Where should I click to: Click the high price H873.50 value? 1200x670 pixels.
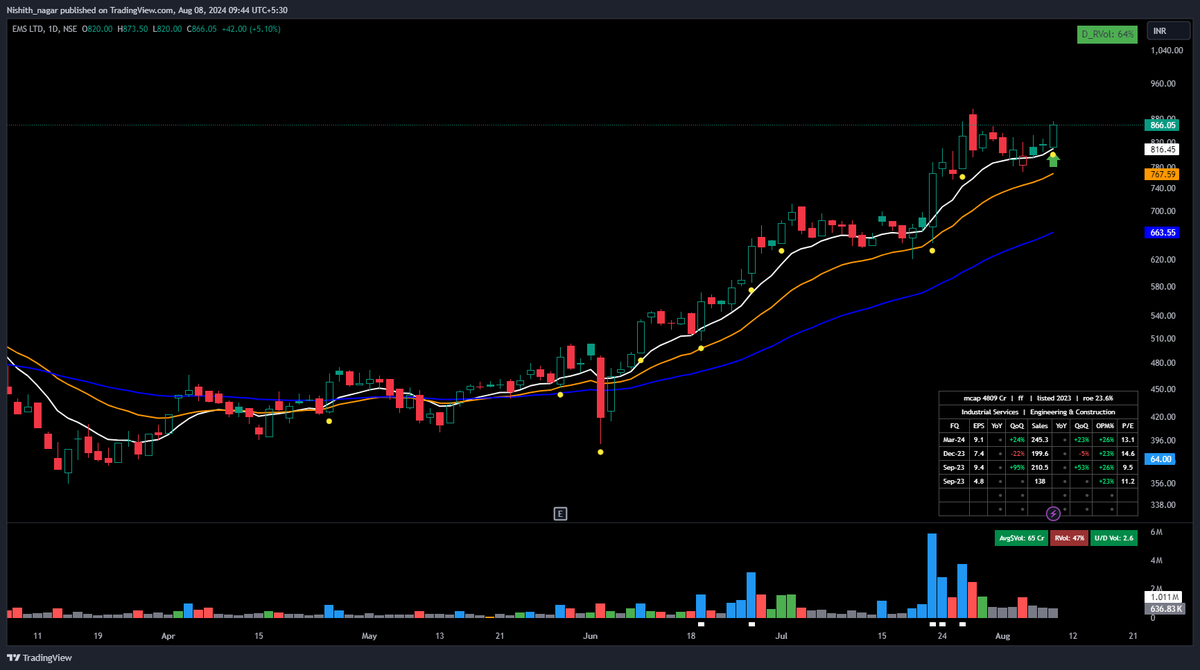(x=135, y=29)
